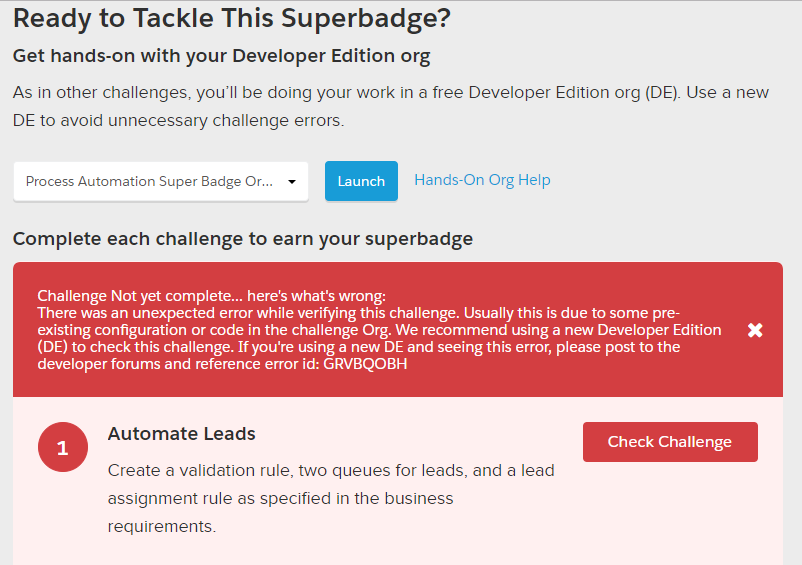This screenshot has width=802, height=565.
Task: Dismiss the red error banner with X
Action: [755, 330]
